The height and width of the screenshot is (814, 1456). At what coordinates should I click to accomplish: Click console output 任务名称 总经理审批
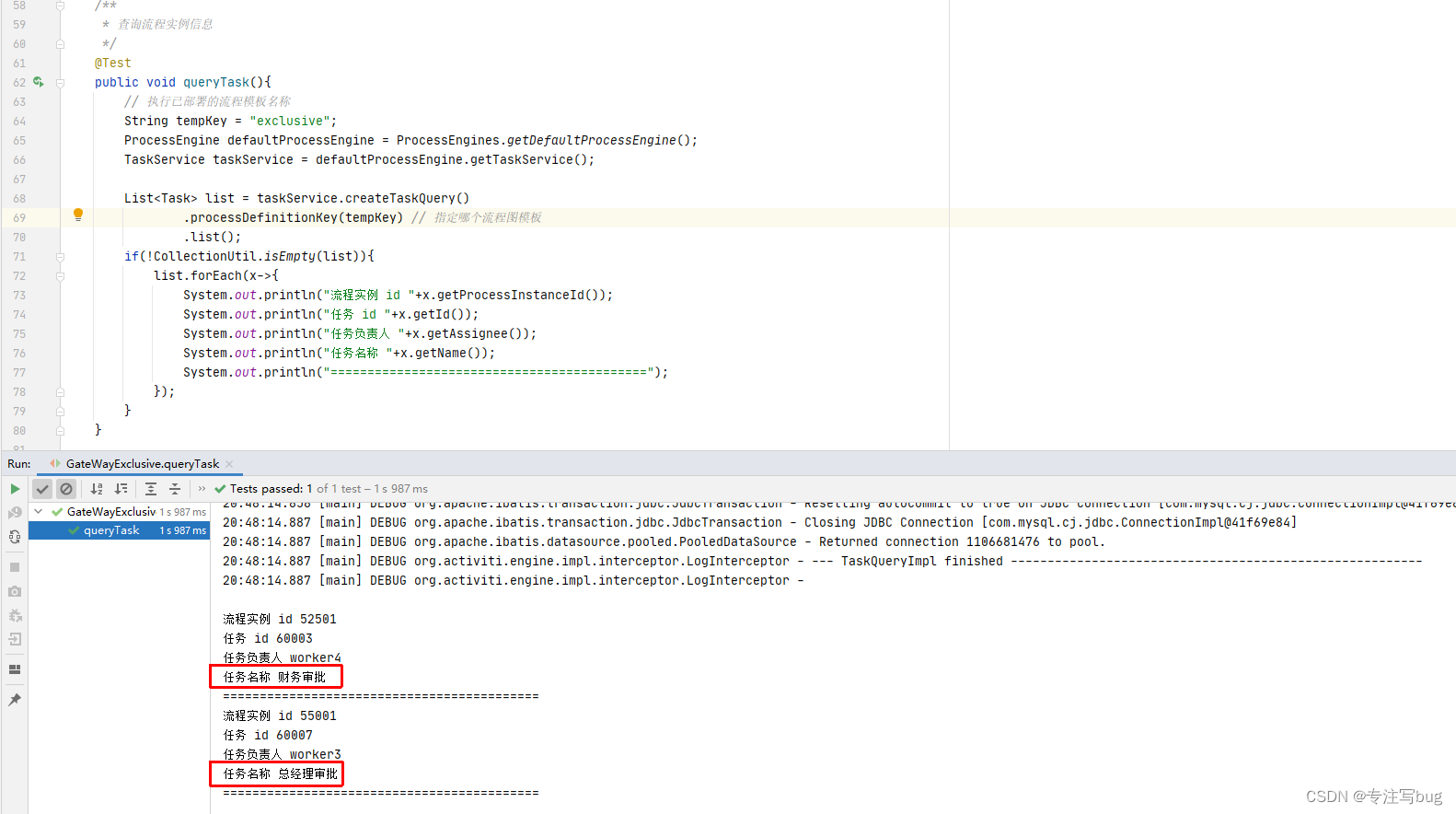click(x=280, y=773)
